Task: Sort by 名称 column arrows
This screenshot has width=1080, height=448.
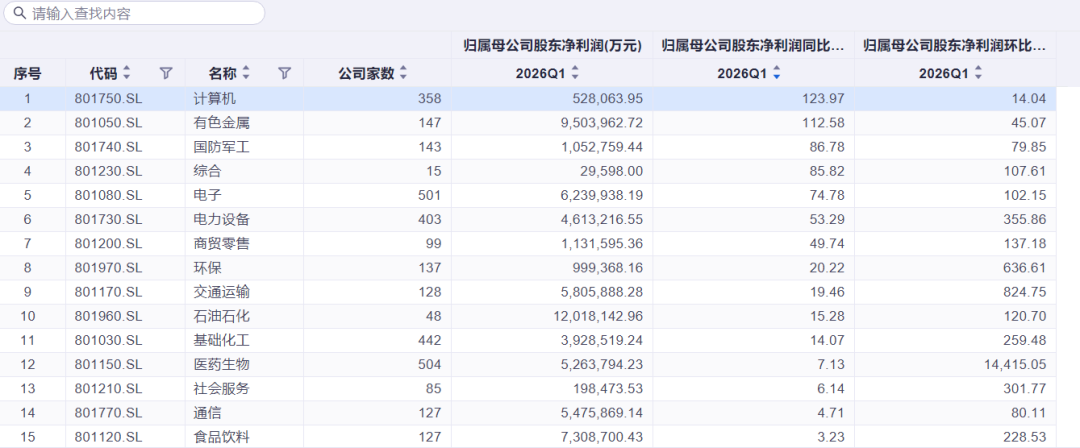Action: (x=246, y=73)
